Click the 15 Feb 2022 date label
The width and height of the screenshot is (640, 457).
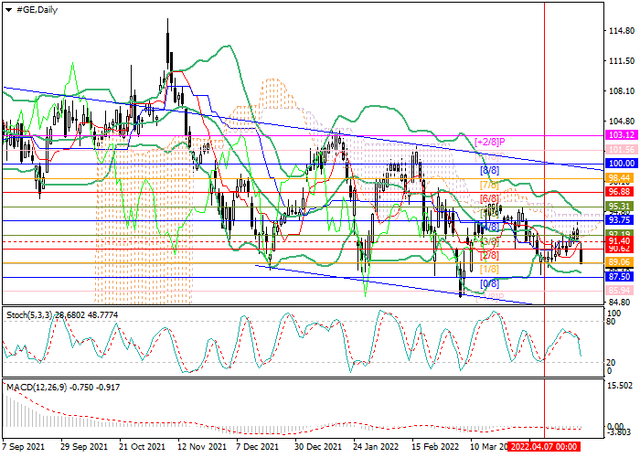click(435, 447)
